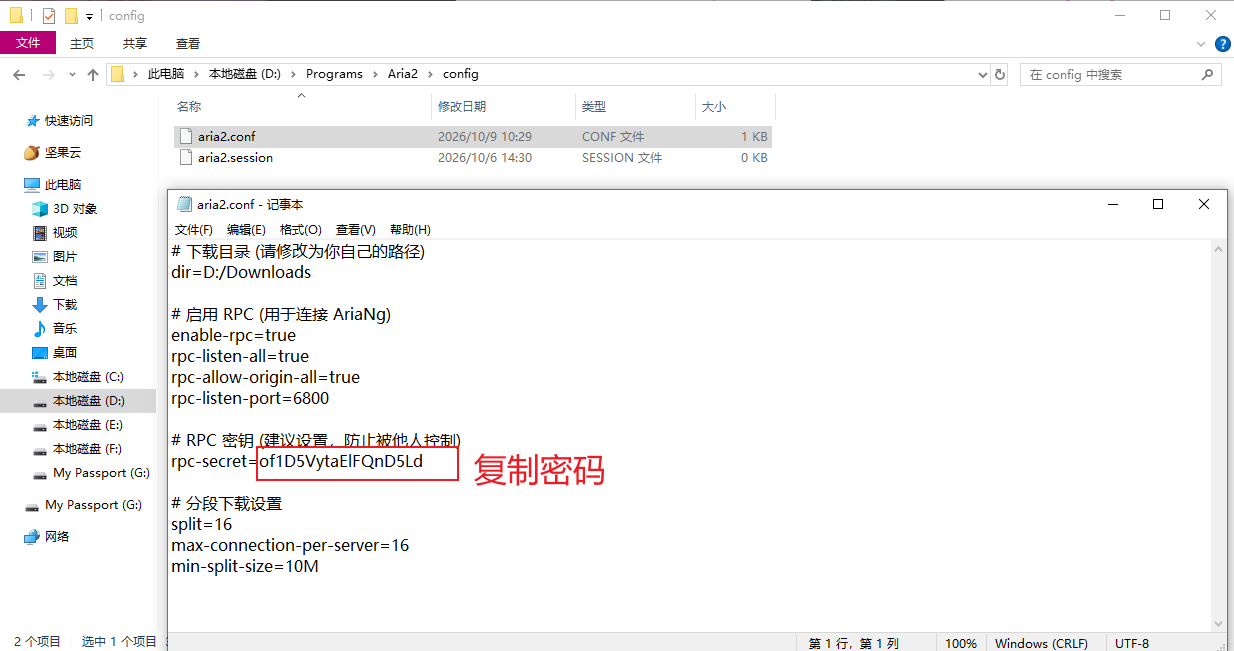This screenshot has width=1234, height=651.
Task: Switch to the 共享 ribbon tab
Action: point(135,43)
